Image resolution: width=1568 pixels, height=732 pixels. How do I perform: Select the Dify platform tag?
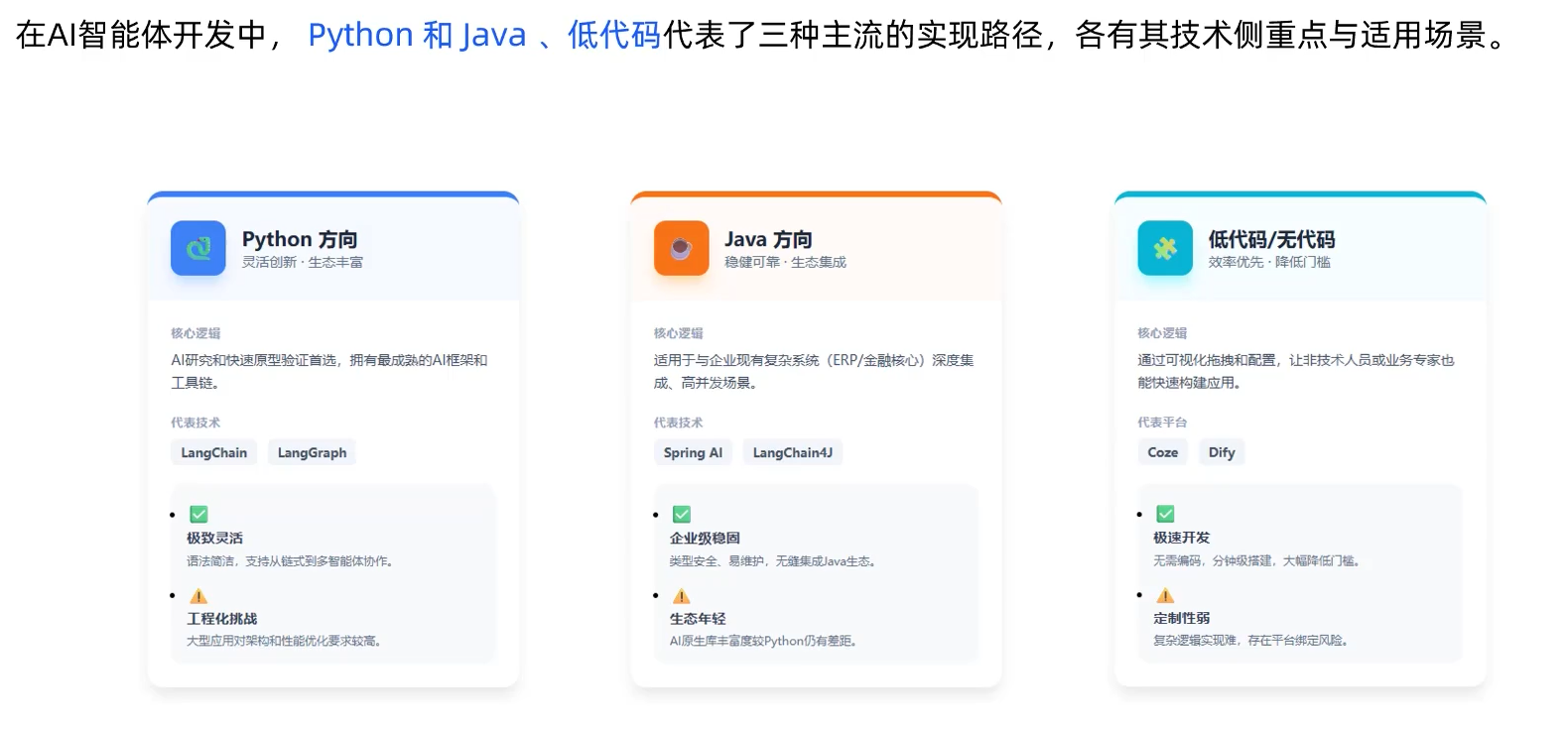(x=1222, y=452)
